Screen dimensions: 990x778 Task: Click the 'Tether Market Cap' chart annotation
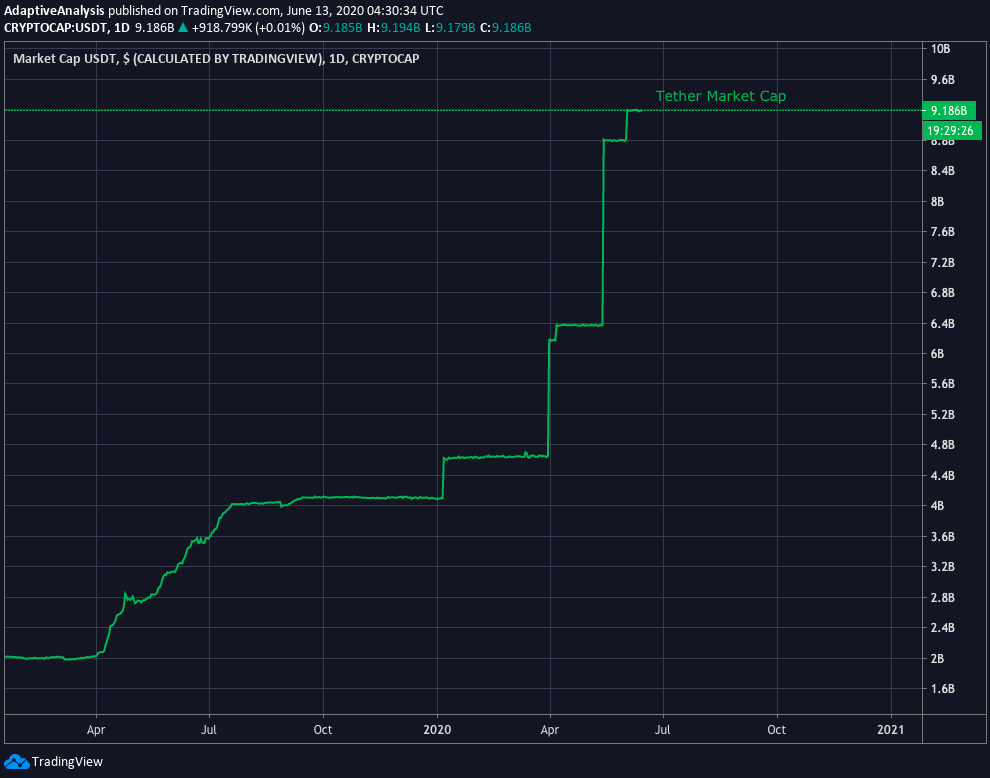coord(720,96)
